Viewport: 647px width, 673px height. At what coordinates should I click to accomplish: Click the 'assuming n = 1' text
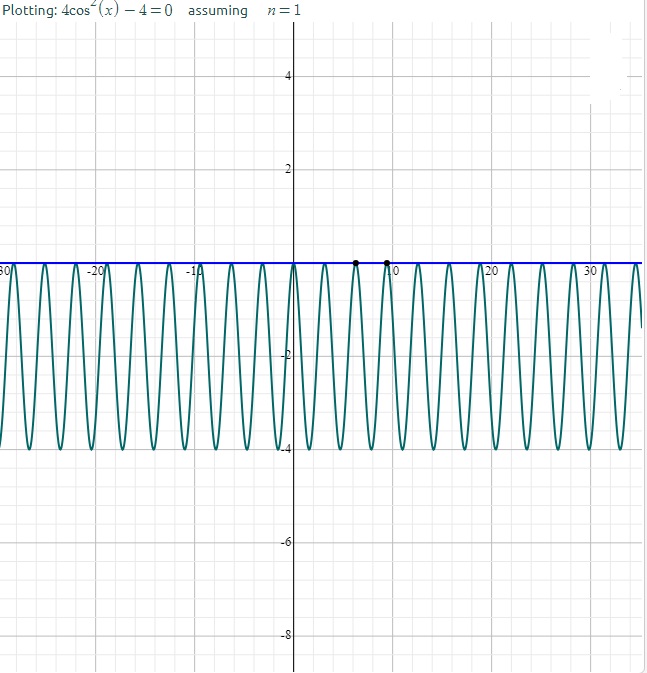click(x=243, y=11)
